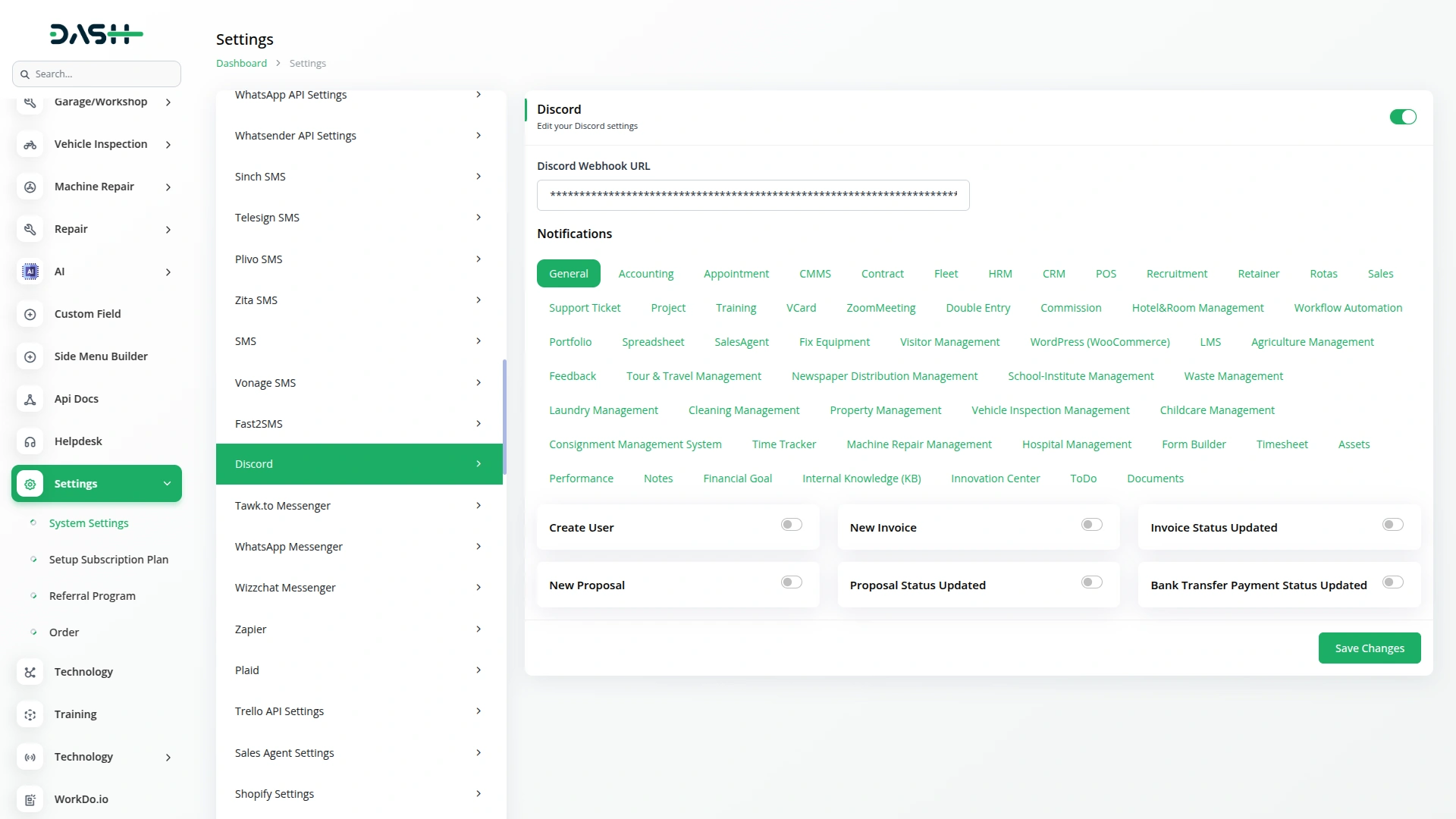
Task: Click the Save Changes button
Action: point(1369,648)
